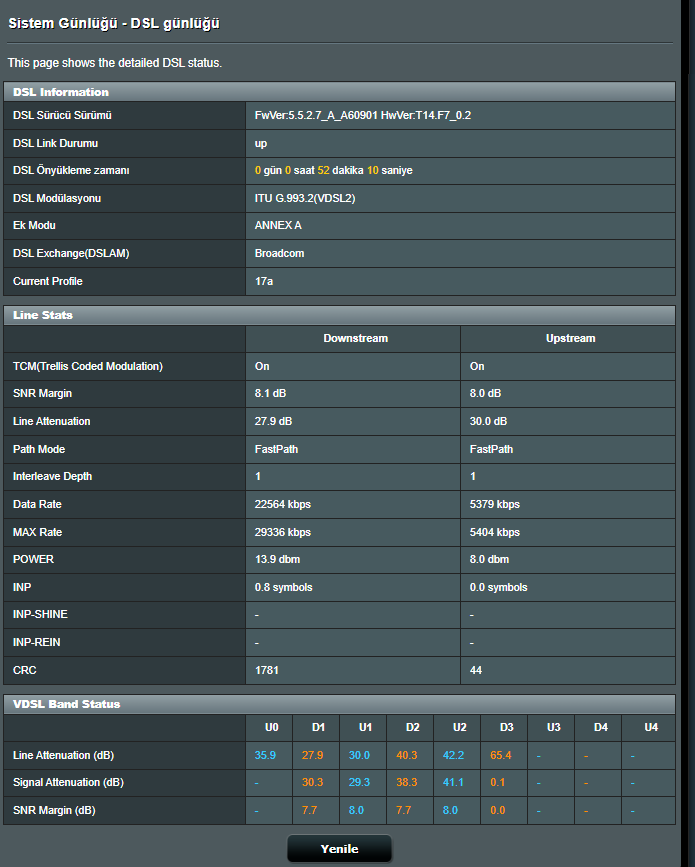This screenshot has width=695, height=867.
Task: Click the Current Profile value 17a
Action: coord(264,281)
